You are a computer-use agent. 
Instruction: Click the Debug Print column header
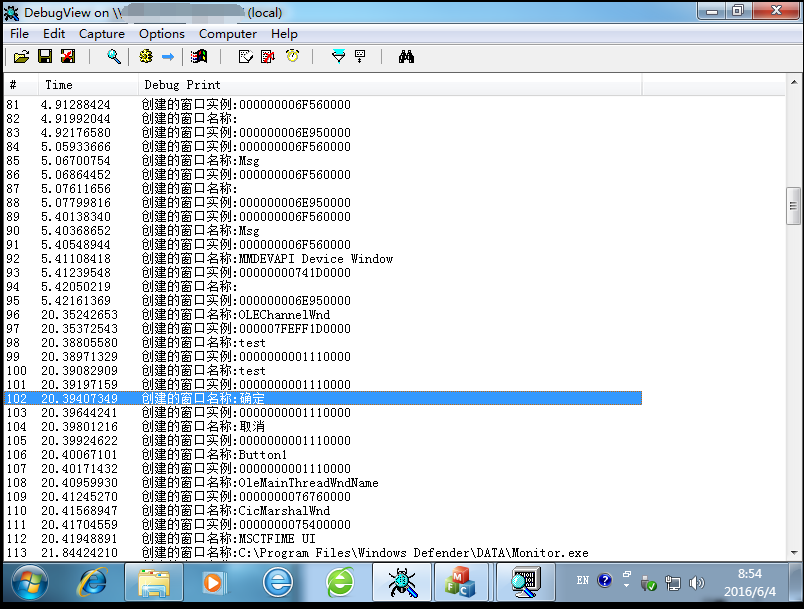coord(390,85)
